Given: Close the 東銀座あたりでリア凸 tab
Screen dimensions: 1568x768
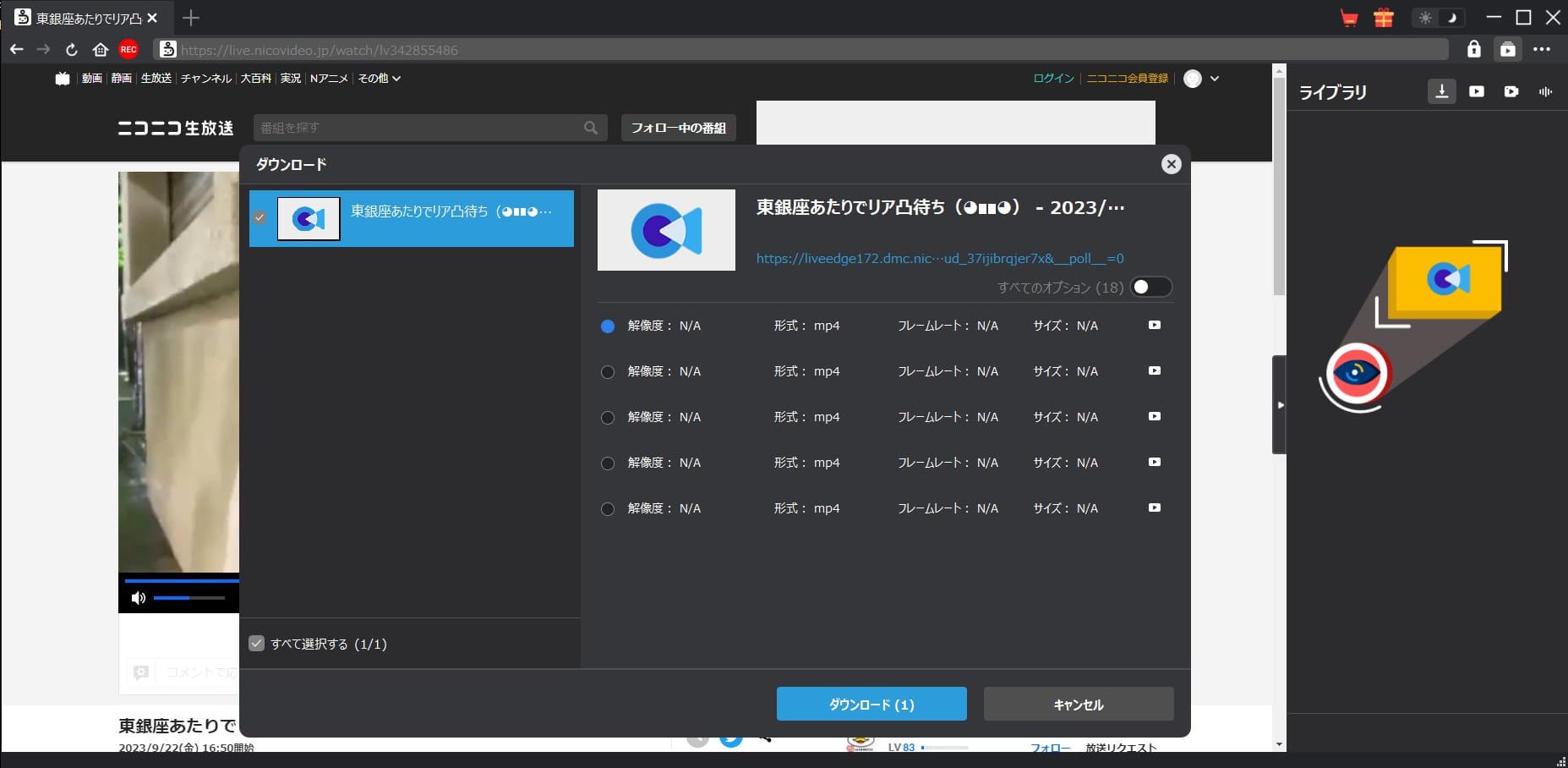Looking at the screenshot, I should 152,18.
